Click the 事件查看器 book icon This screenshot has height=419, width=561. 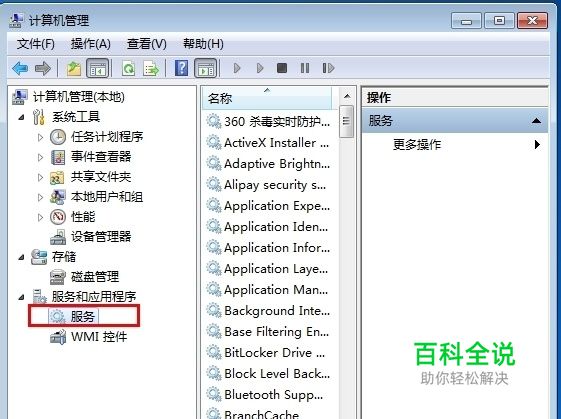58,157
